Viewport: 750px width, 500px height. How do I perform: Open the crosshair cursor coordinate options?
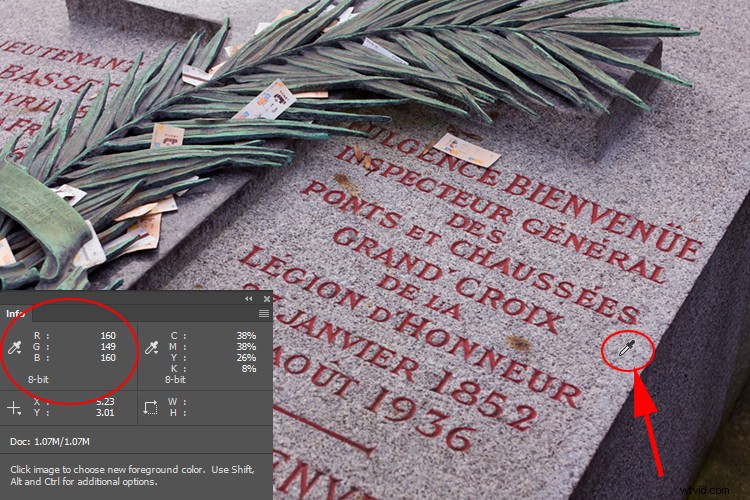(x=14, y=408)
